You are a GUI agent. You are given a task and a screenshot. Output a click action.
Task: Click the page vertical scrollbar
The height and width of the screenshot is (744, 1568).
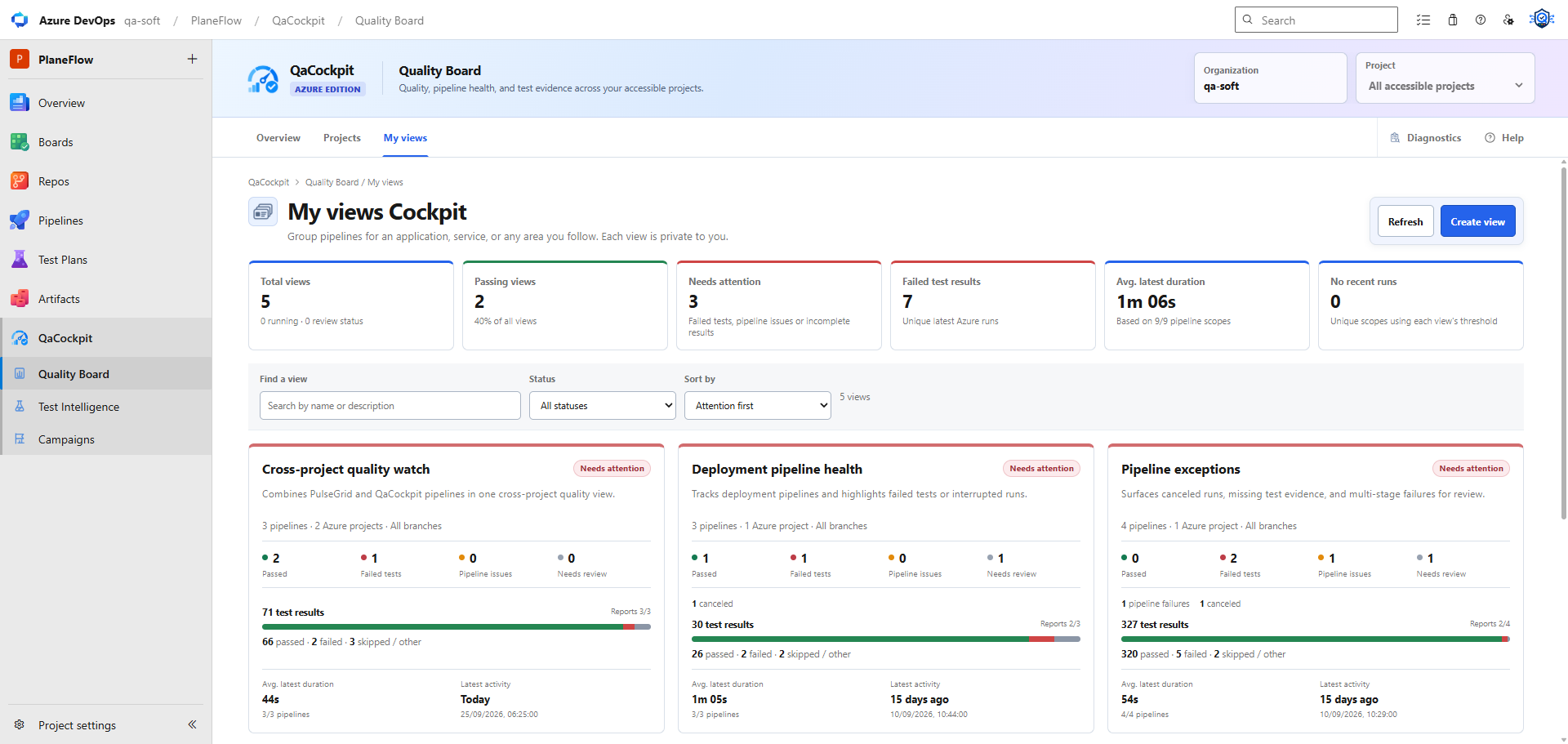point(1563,343)
